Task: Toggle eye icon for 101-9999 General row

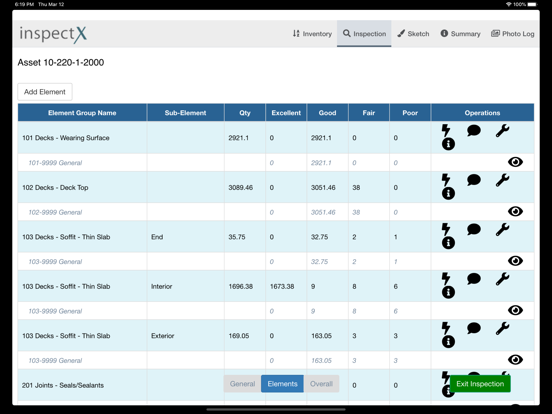Action: pos(515,162)
